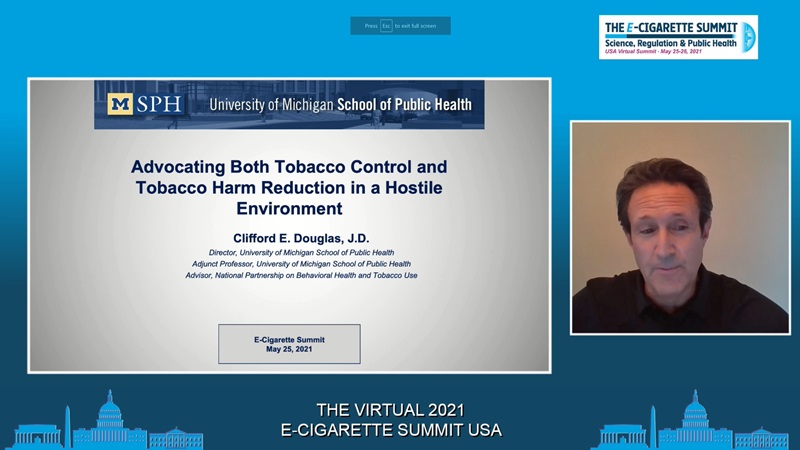Click the M SPH Michigan logo
Screen dimensions: 800x450
[x=145, y=104]
